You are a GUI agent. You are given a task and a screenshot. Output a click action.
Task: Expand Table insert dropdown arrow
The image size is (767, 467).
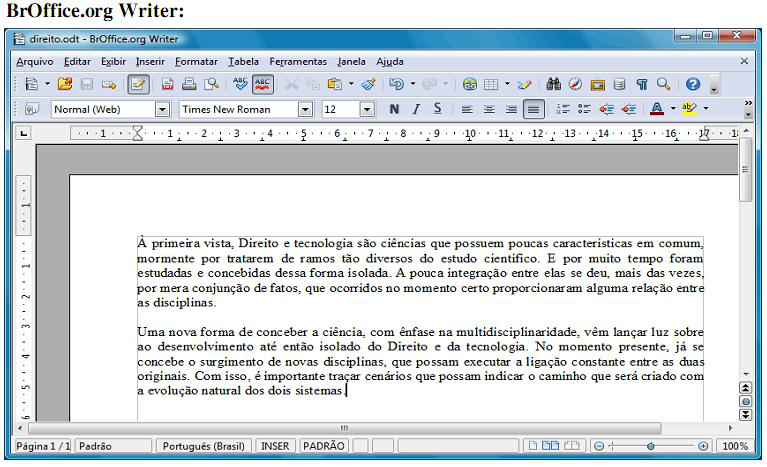(x=507, y=84)
